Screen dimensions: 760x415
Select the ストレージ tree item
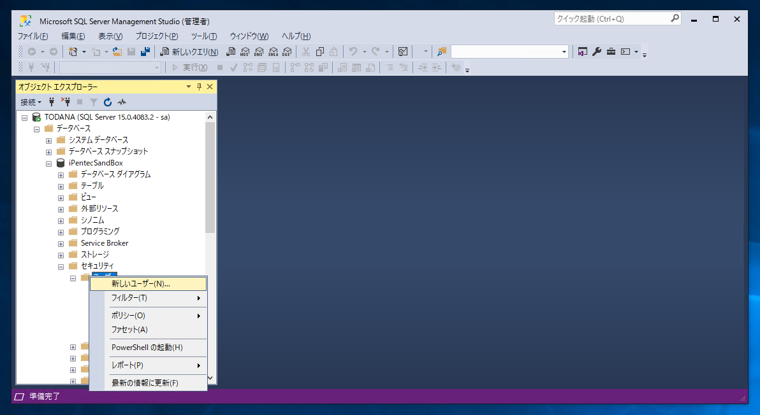pyautogui.click(x=95, y=255)
